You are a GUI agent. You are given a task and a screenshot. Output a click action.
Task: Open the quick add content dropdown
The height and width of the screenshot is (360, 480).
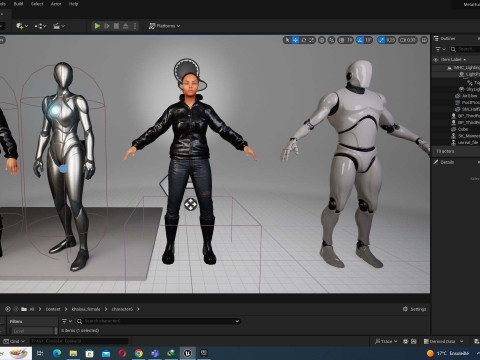click(x=22, y=26)
